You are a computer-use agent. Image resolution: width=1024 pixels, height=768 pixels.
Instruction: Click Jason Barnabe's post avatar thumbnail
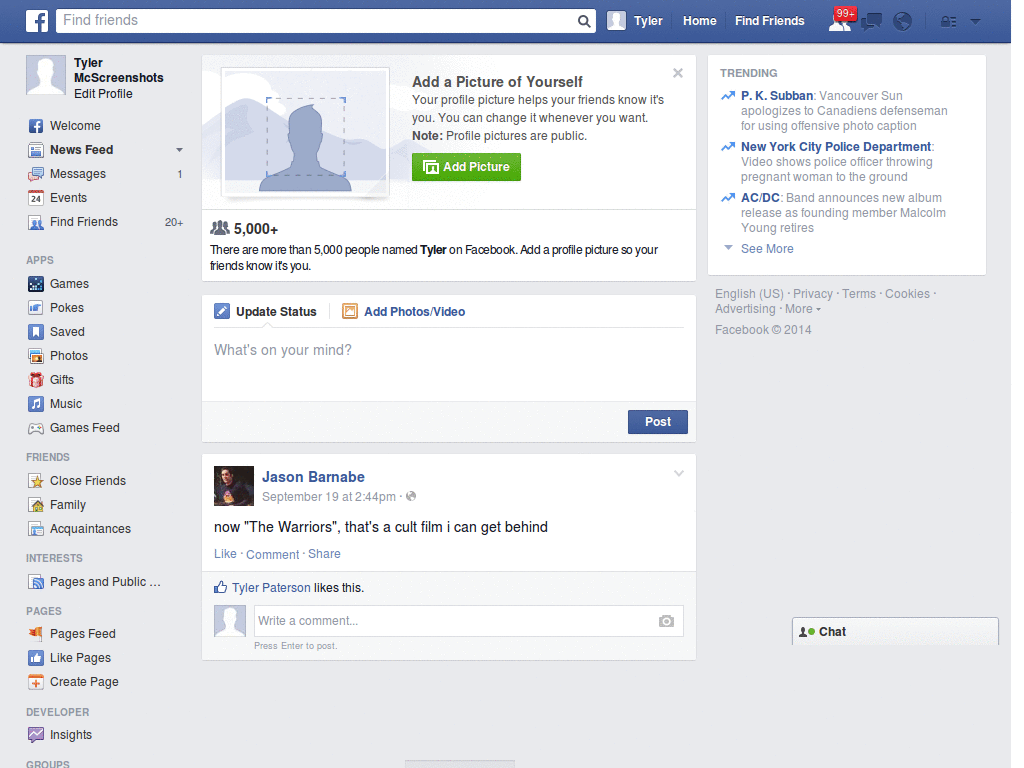pyautogui.click(x=234, y=486)
